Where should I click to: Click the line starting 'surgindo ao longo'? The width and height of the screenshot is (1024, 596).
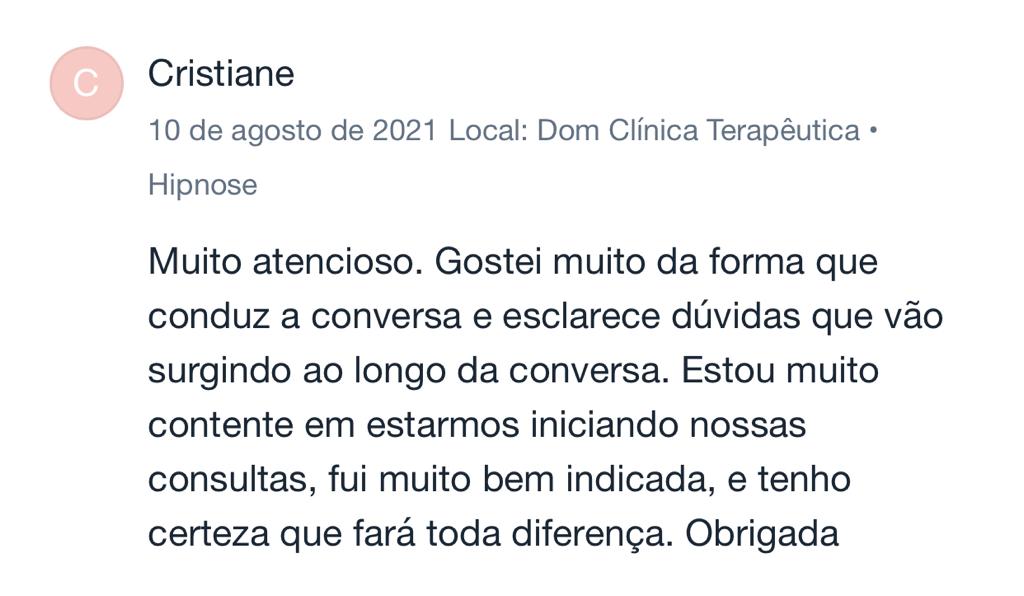[513, 372]
